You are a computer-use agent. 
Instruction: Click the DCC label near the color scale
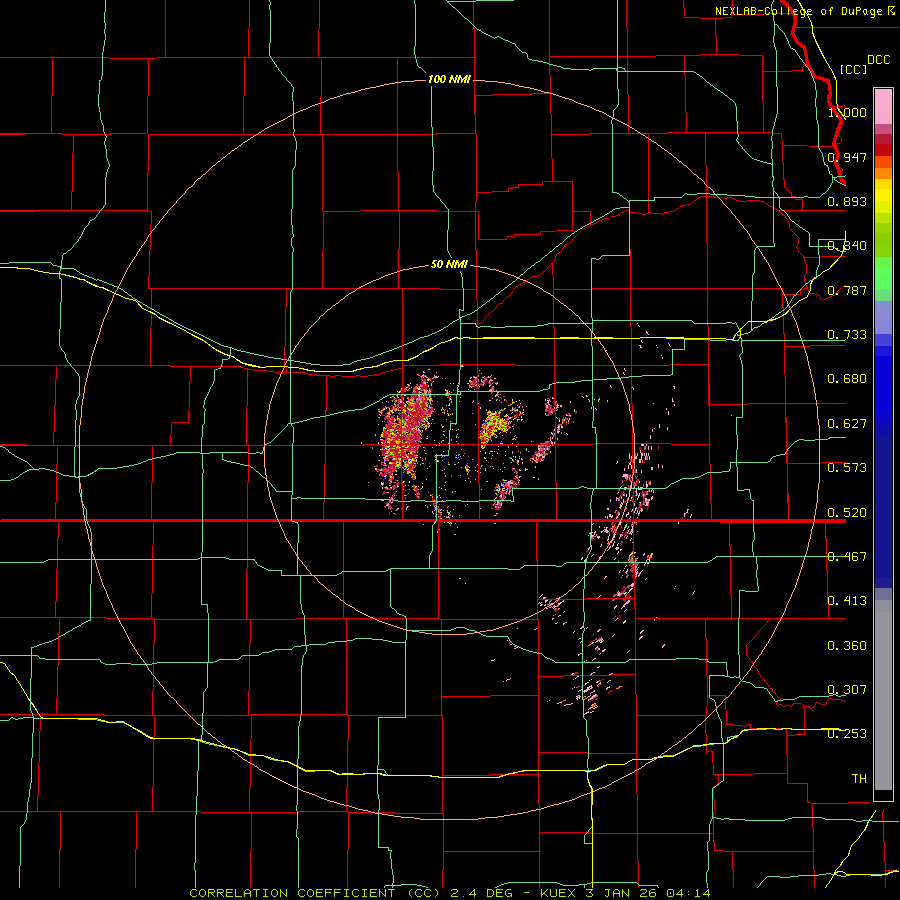(878, 60)
